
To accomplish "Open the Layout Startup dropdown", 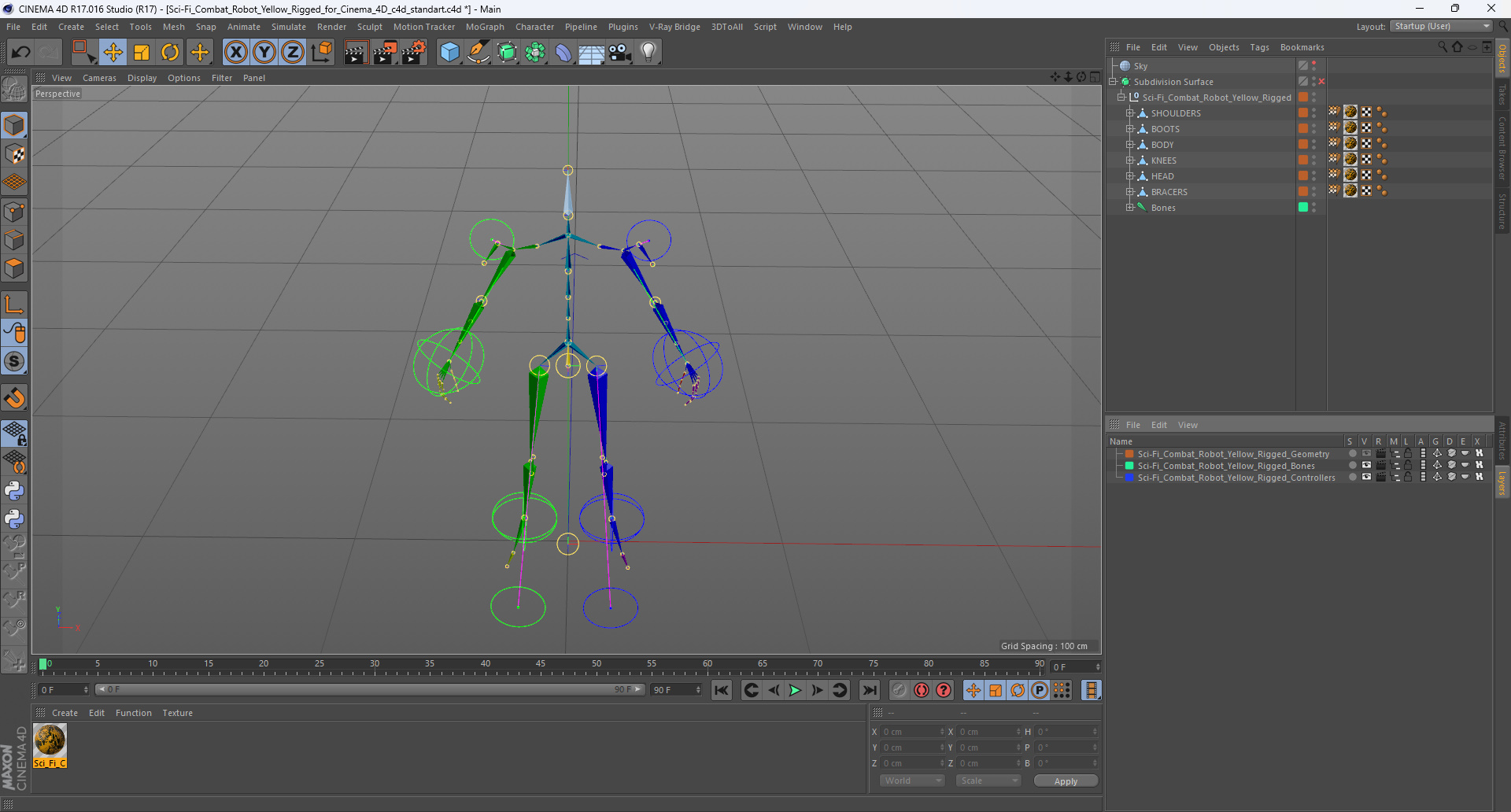I will click(1441, 26).
